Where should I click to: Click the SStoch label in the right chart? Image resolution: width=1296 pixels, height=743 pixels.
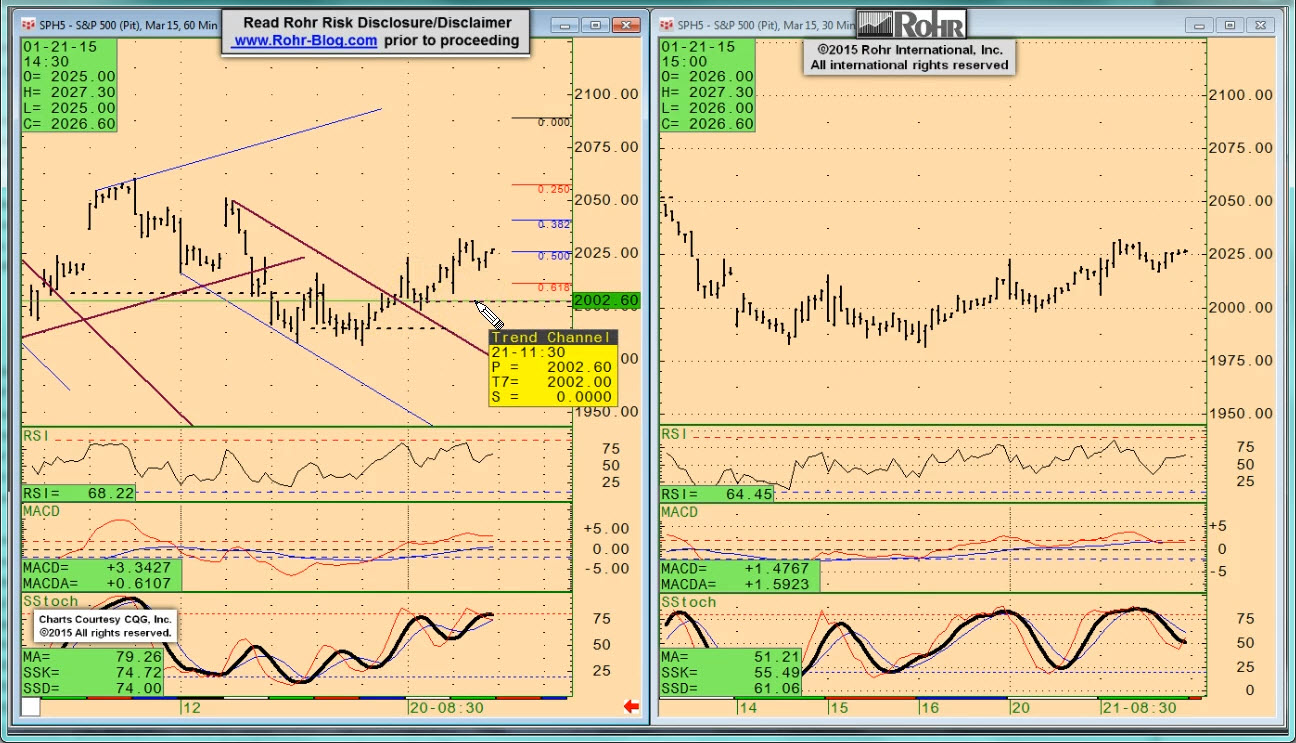[688, 602]
